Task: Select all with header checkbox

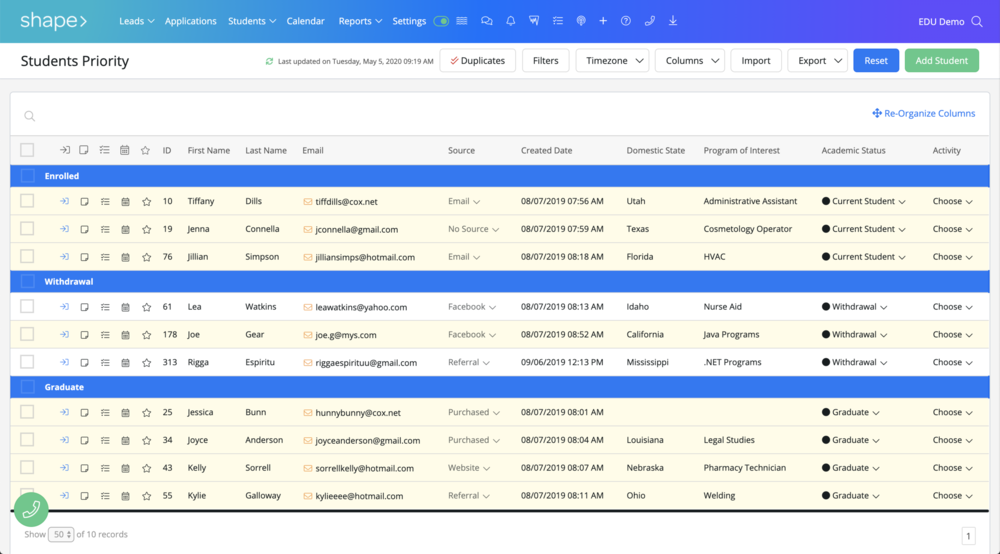Action: coord(27,150)
